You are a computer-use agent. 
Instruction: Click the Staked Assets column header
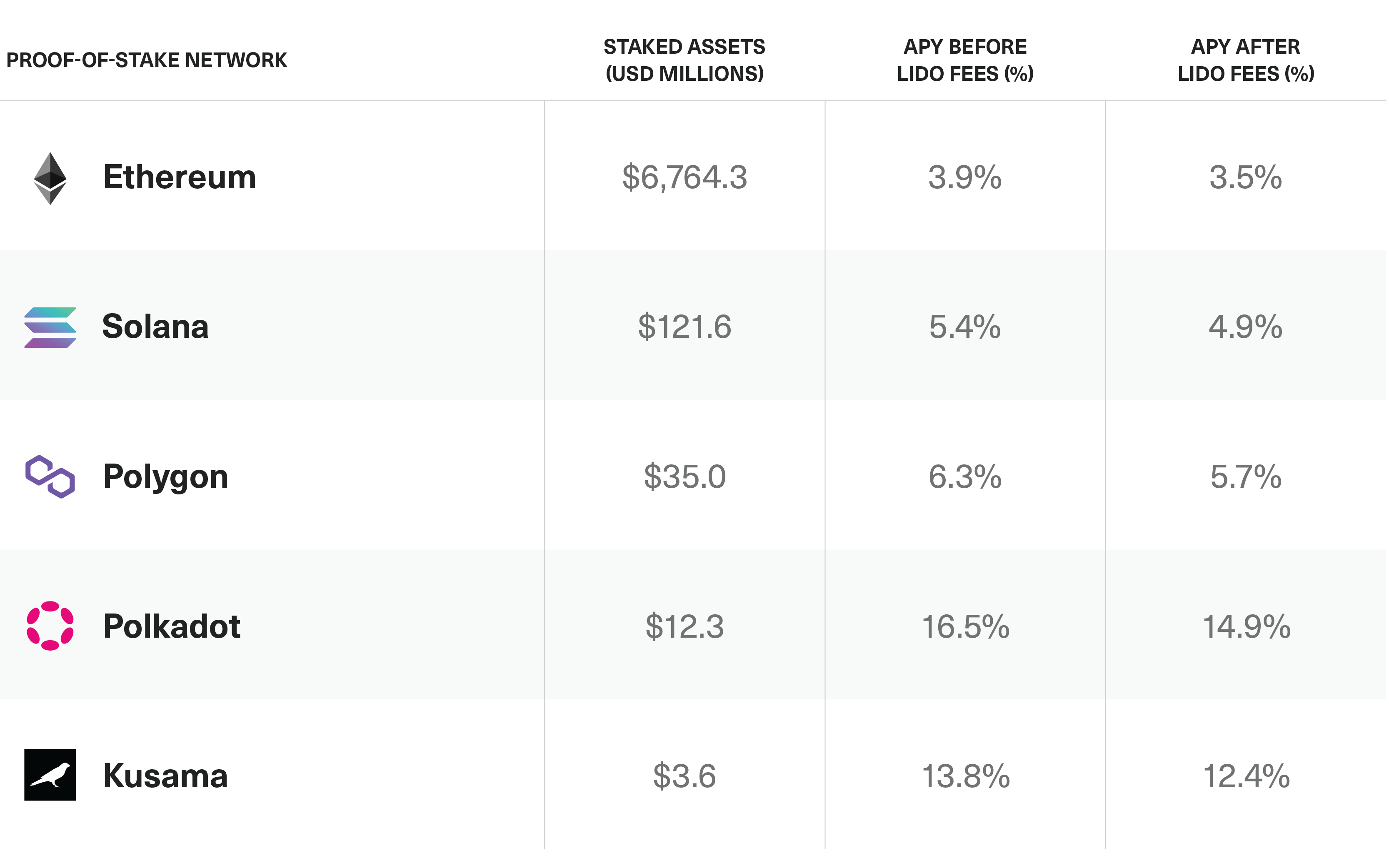pos(685,60)
